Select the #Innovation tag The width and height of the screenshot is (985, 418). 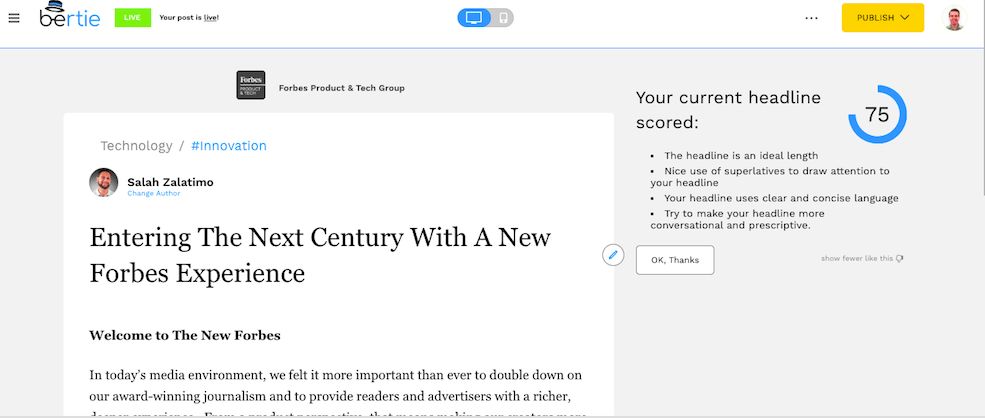(229, 146)
